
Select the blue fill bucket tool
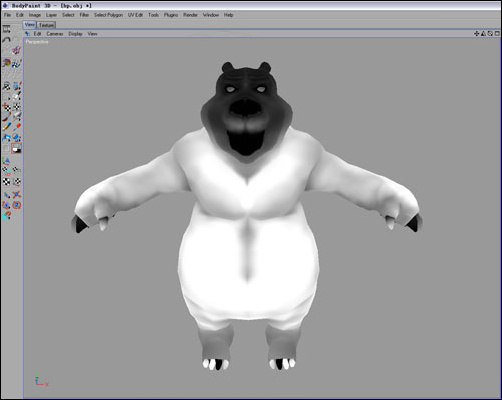click(6, 138)
